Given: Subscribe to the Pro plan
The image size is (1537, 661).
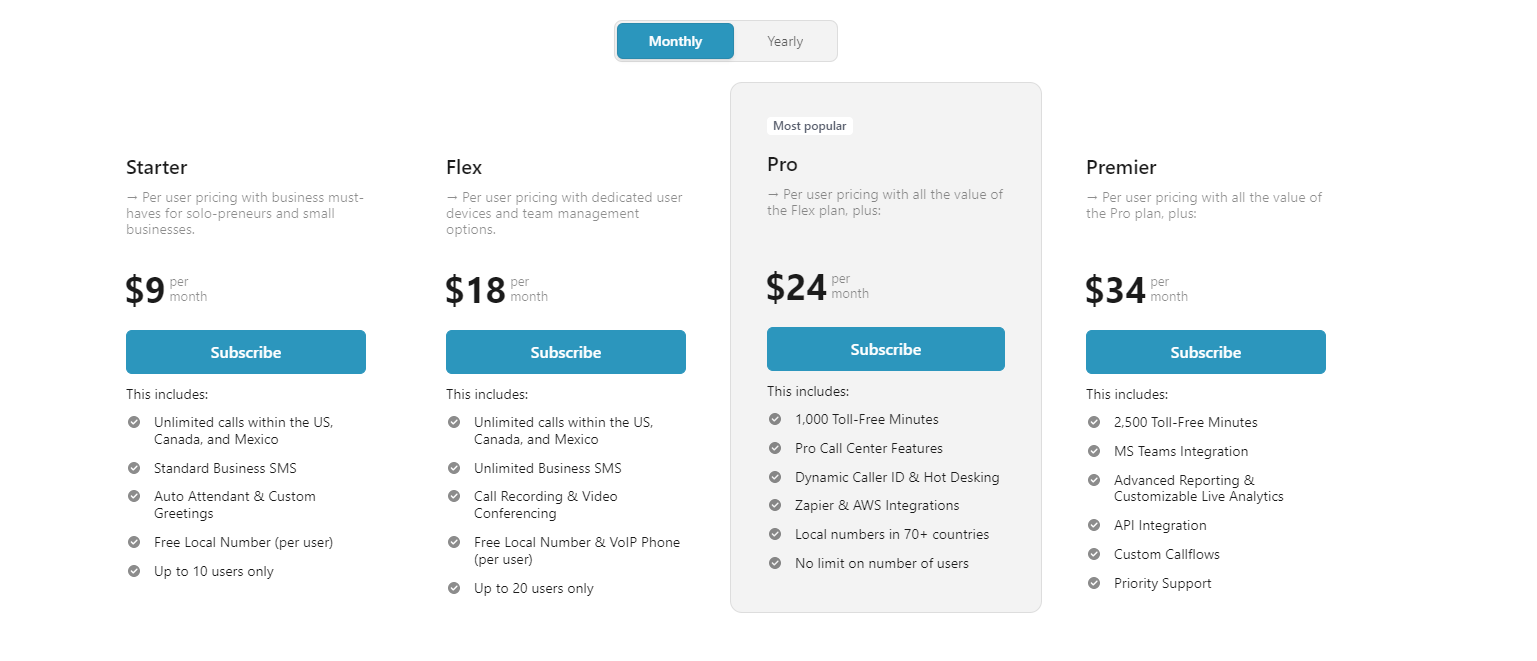Looking at the screenshot, I should click(x=886, y=349).
